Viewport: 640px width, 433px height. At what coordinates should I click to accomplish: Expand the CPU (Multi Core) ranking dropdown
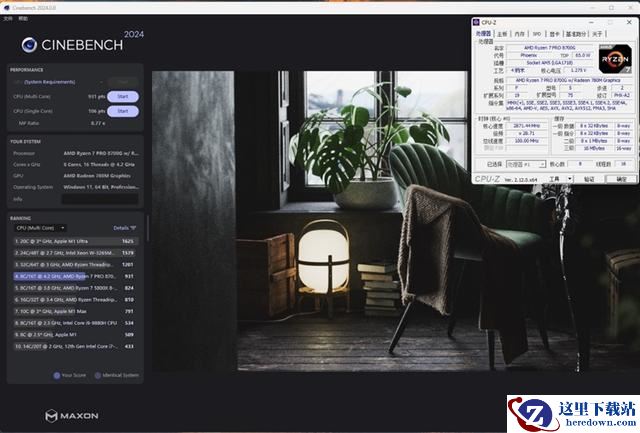[40, 228]
